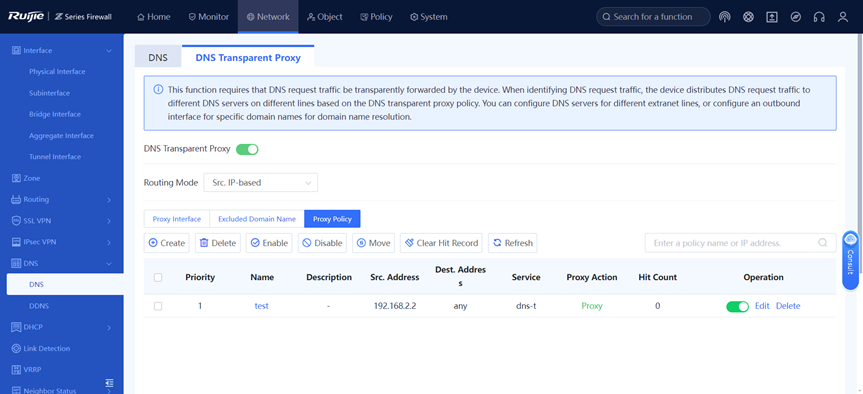This screenshot has height=394, width=863.
Task: Open the wireless signal icon in header
Action: (725, 17)
